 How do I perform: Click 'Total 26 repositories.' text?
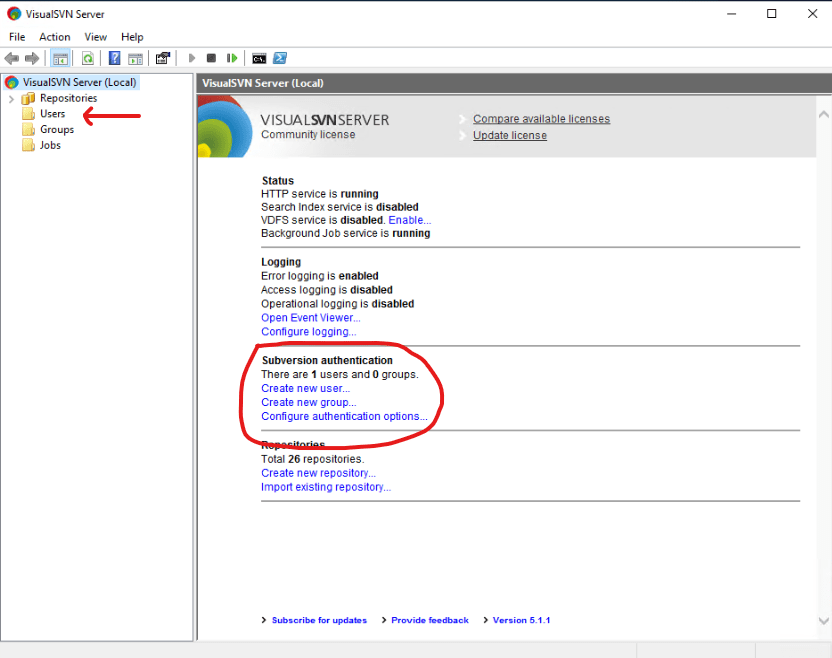(x=313, y=459)
